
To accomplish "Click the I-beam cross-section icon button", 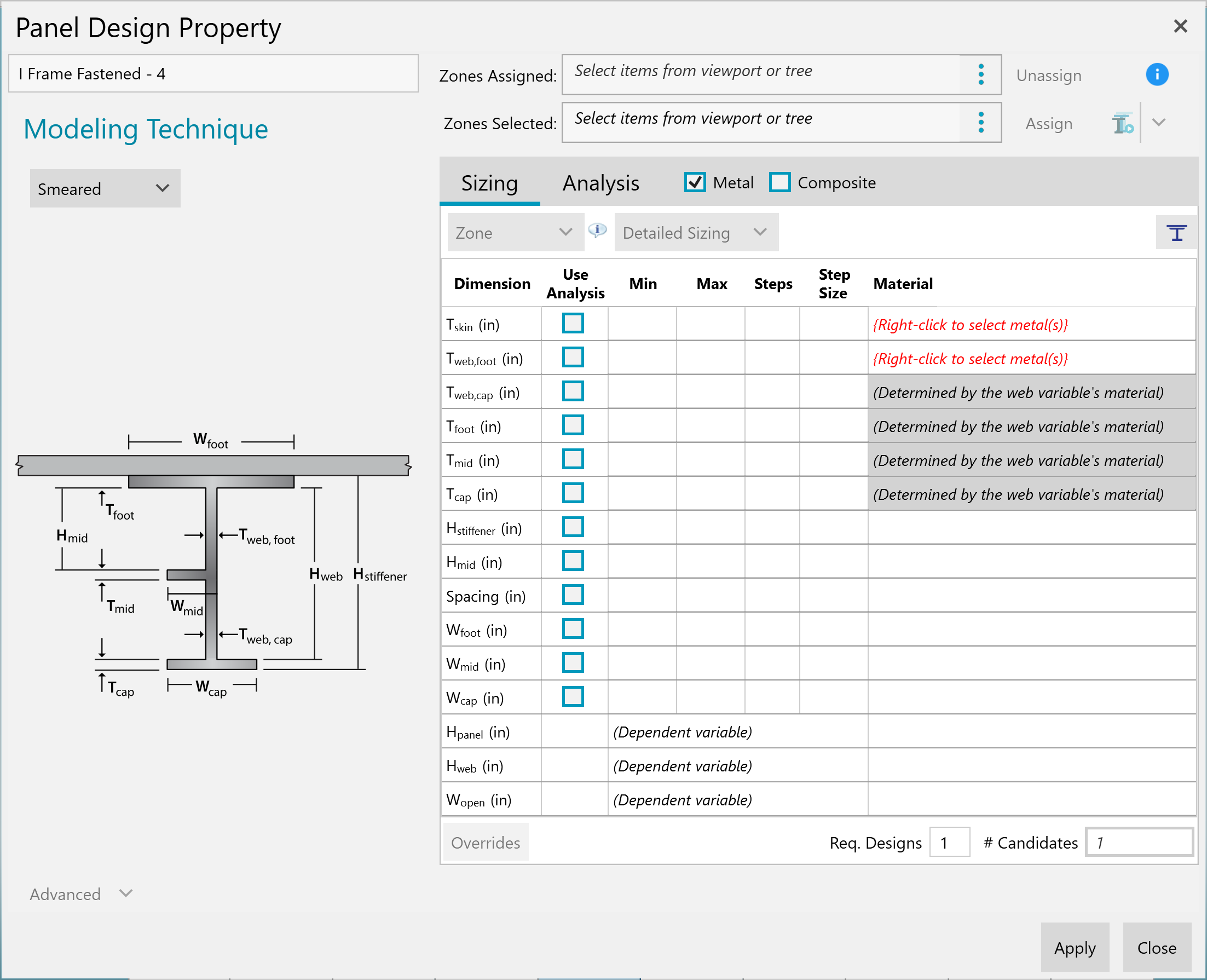I will coord(1176,233).
